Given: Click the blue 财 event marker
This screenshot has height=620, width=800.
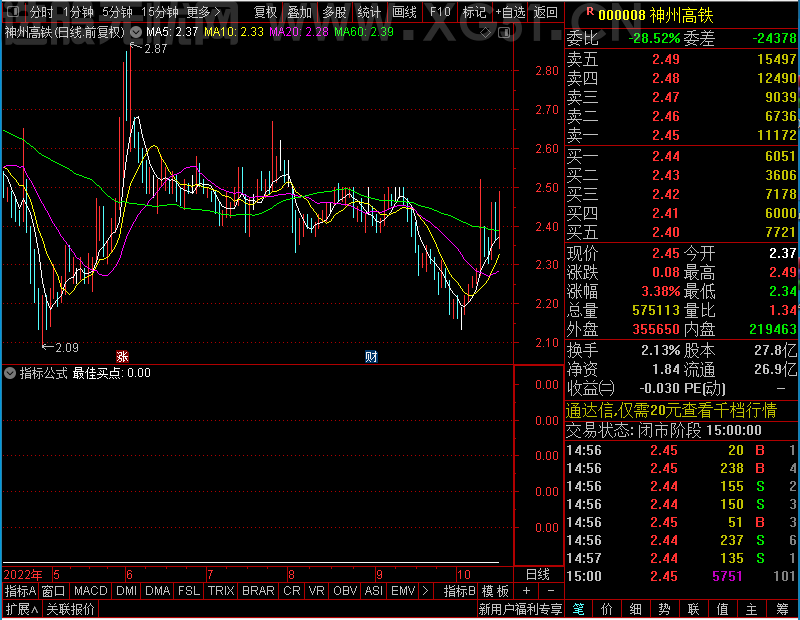Looking at the screenshot, I should coord(371,356).
